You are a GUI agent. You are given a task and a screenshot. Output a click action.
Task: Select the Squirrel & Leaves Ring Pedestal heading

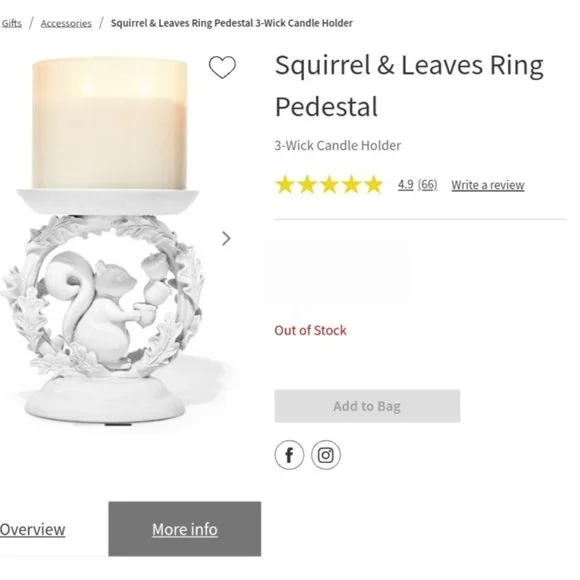[x=409, y=85]
